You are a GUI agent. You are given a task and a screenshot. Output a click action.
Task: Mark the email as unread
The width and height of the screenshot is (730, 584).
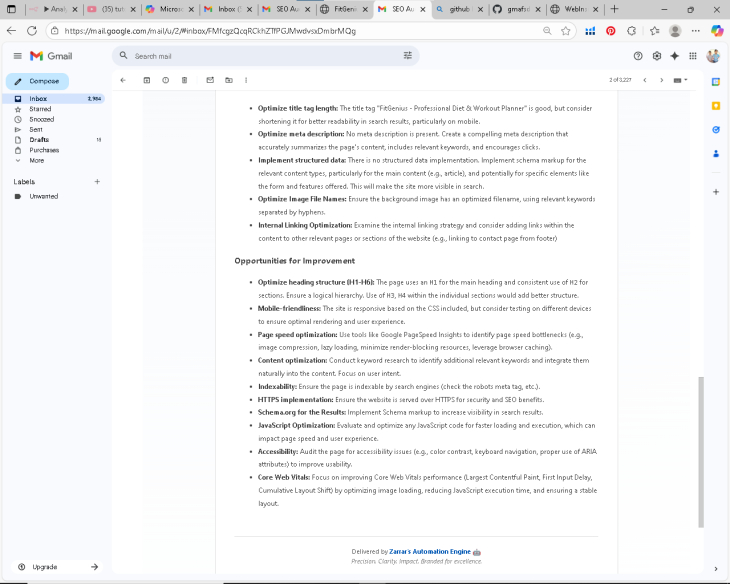[210, 80]
